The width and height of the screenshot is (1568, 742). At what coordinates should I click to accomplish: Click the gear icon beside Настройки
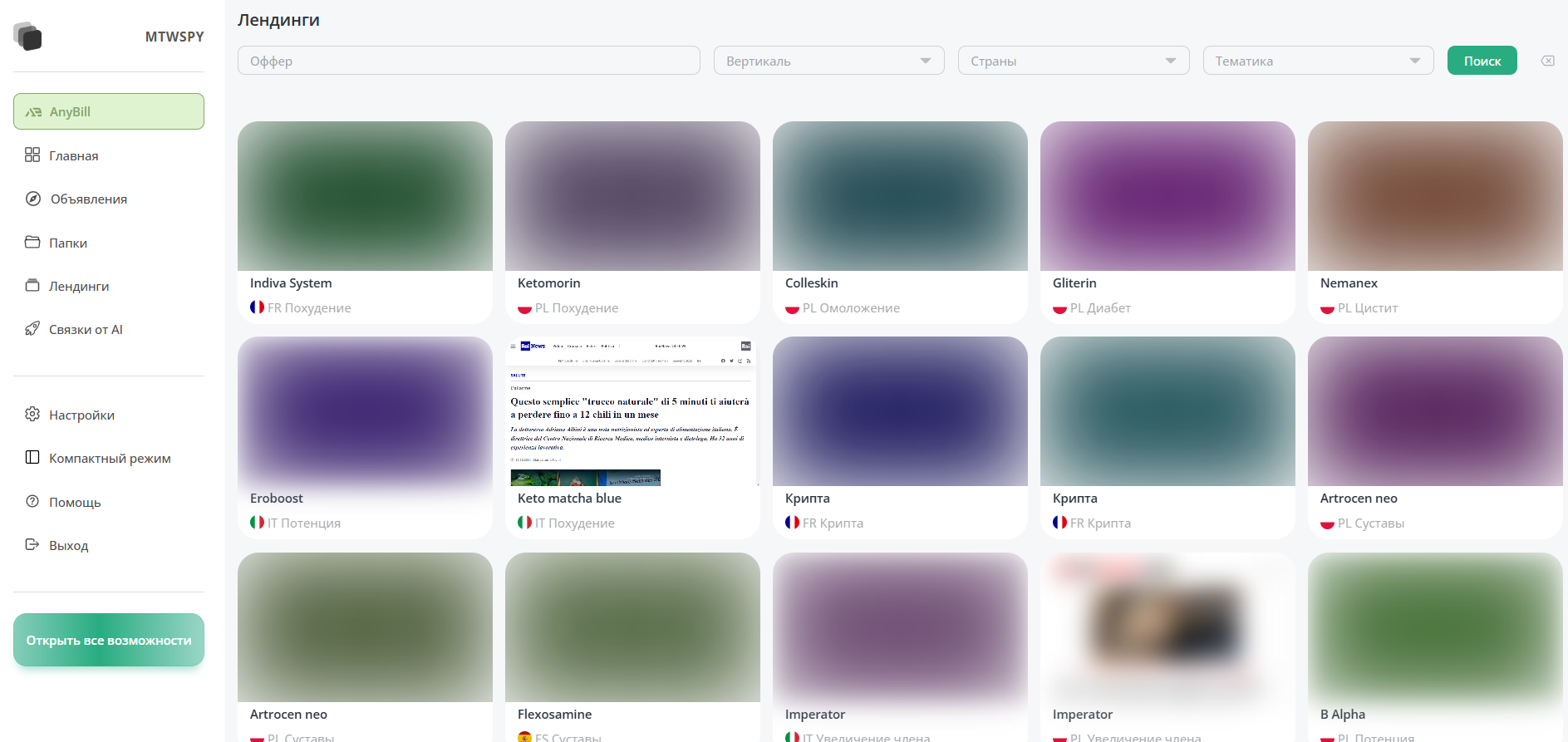pyautogui.click(x=32, y=415)
